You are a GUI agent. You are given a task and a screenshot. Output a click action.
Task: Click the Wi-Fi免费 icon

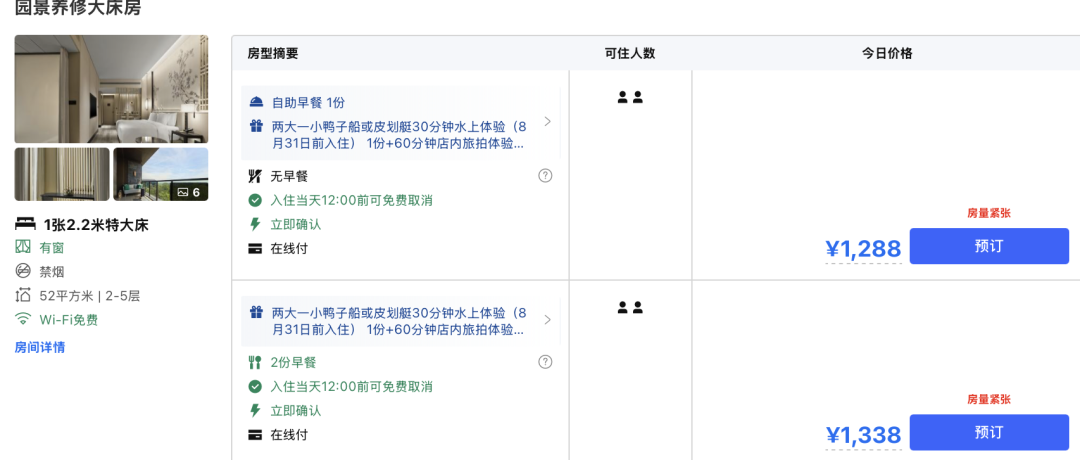click(x=23, y=320)
